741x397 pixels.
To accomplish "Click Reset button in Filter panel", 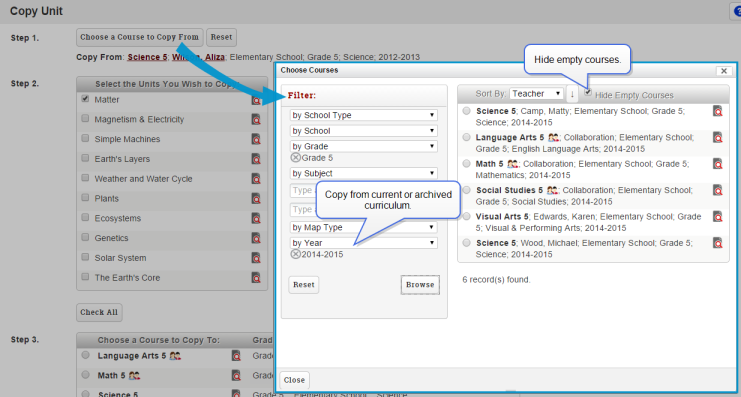I will 303,285.
